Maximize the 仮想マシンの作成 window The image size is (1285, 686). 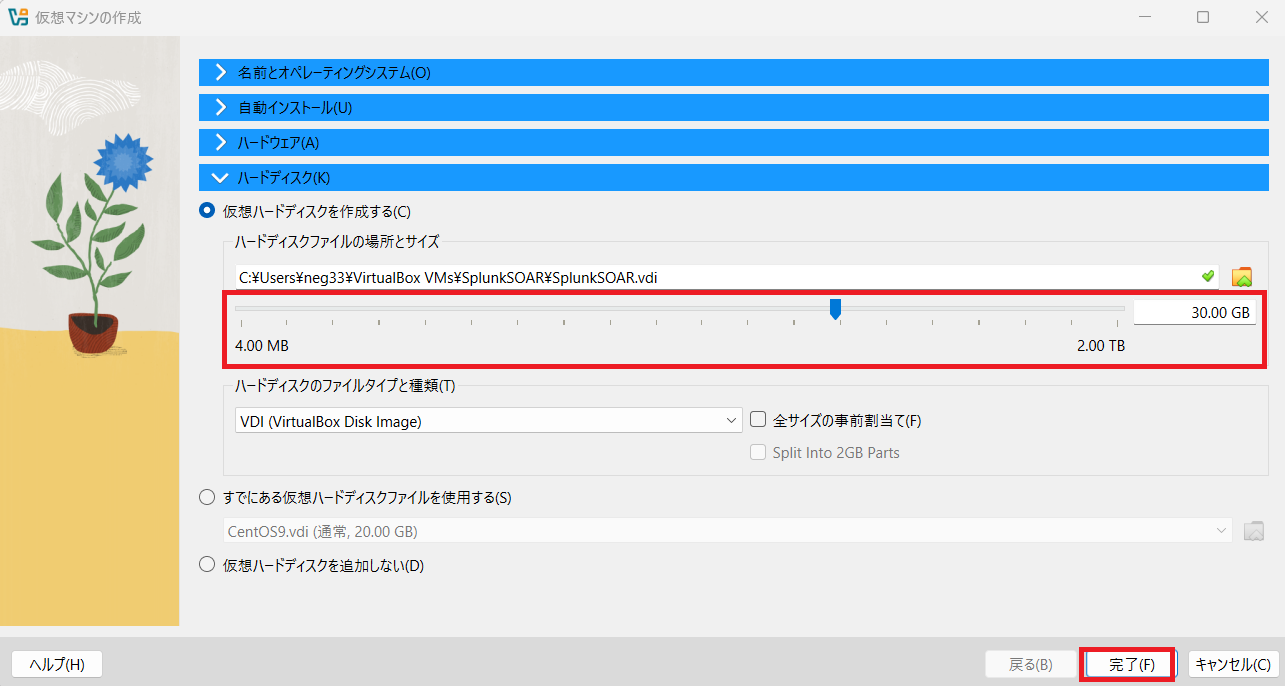pos(1203,17)
